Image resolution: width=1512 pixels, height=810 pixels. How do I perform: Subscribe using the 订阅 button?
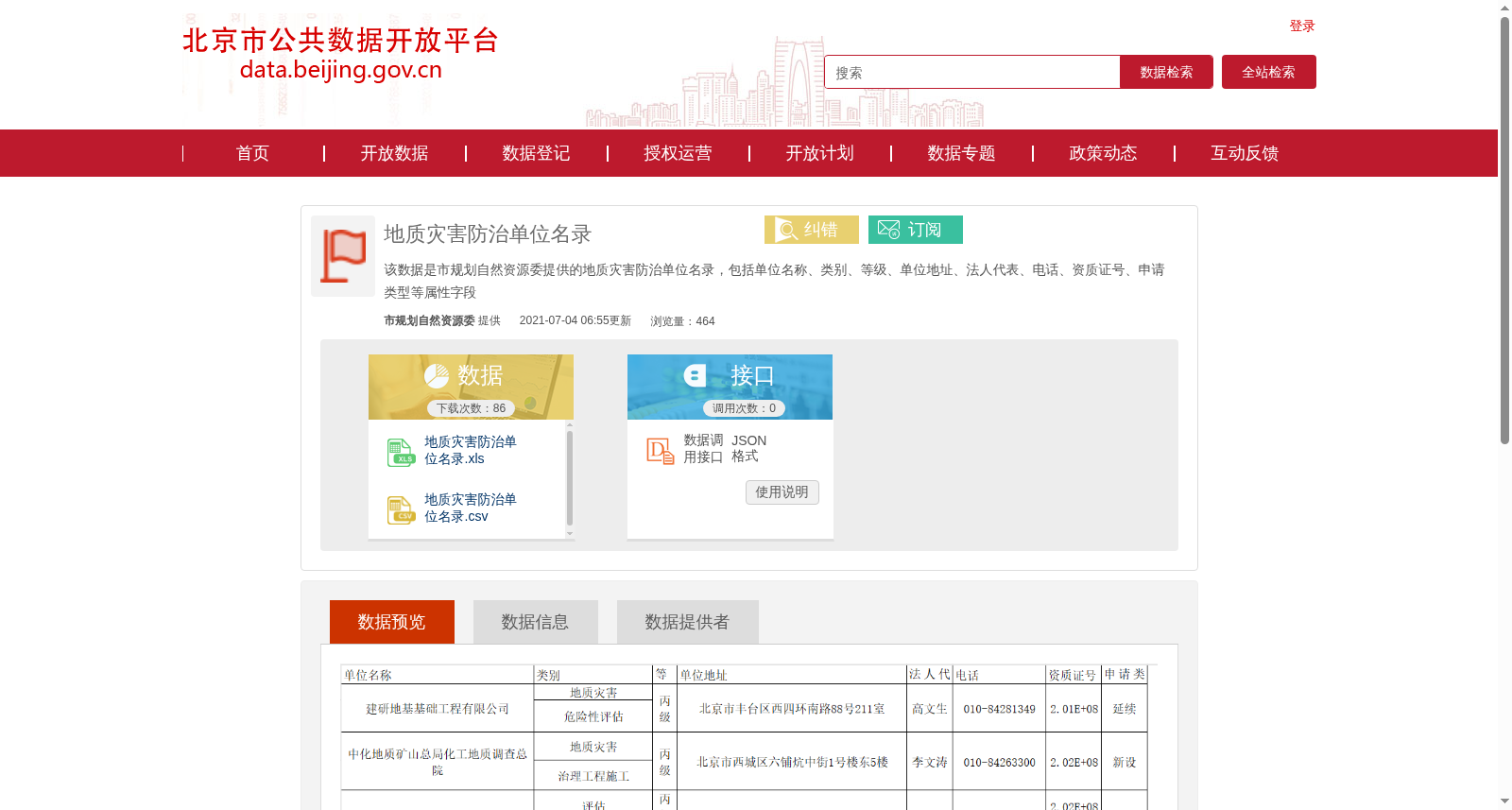[x=916, y=230]
